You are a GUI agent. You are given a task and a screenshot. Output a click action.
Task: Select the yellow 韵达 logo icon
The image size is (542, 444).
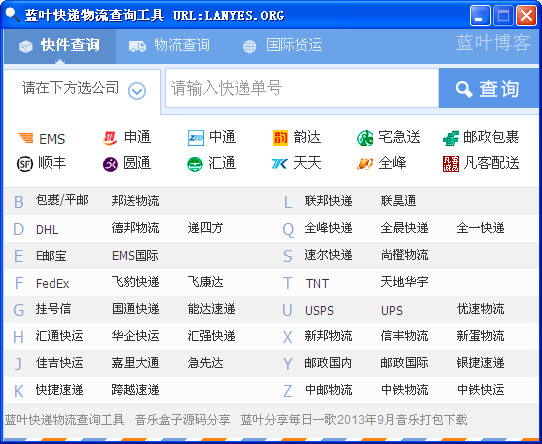(x=280, y=138)
